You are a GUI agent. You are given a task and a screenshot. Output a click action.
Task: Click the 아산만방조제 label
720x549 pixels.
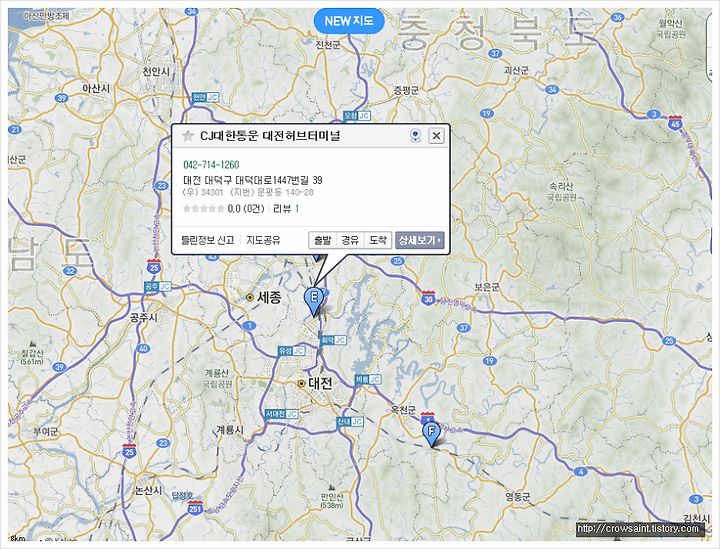(47, 16)
